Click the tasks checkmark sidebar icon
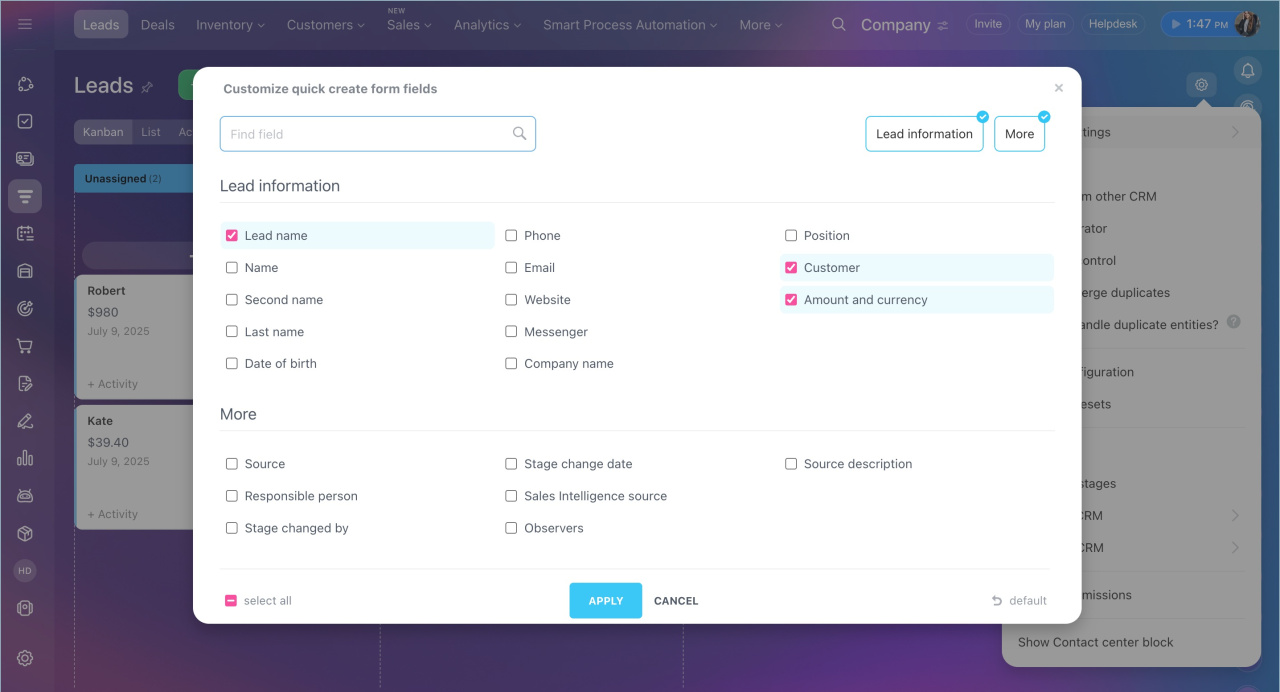Image resolution: width=1280 pixels, height=692 pixels. (25, 121)
